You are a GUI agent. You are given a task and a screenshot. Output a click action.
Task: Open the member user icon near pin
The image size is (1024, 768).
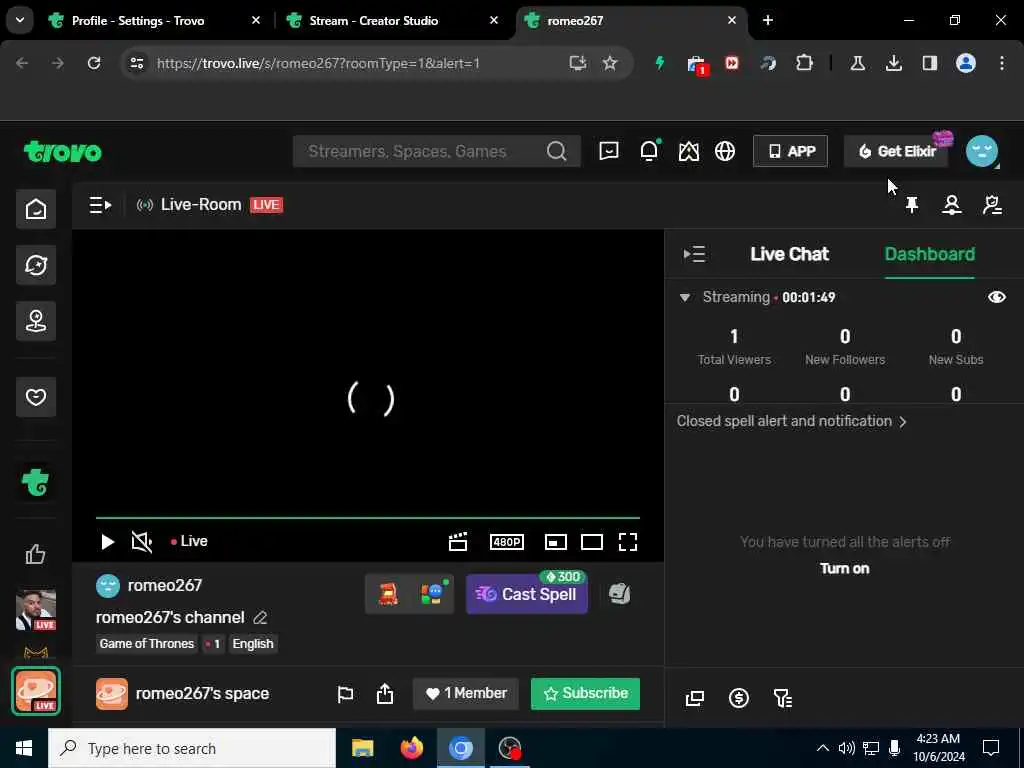[x=952, y=205]
